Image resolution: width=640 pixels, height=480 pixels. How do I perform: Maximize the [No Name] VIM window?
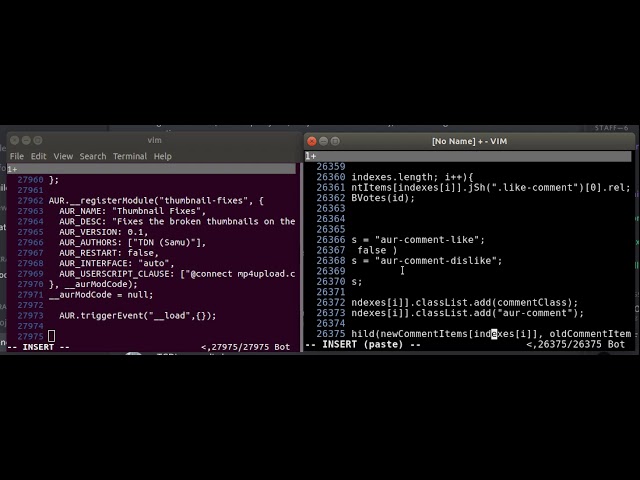[335, 141]
